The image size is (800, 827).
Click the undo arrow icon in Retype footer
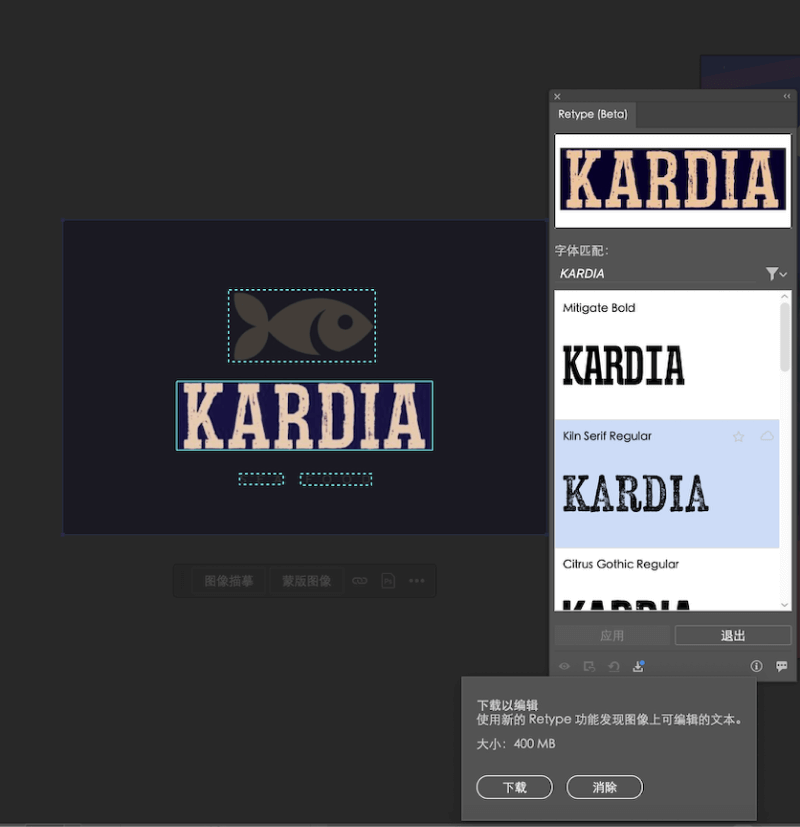(x=614, y=666)
